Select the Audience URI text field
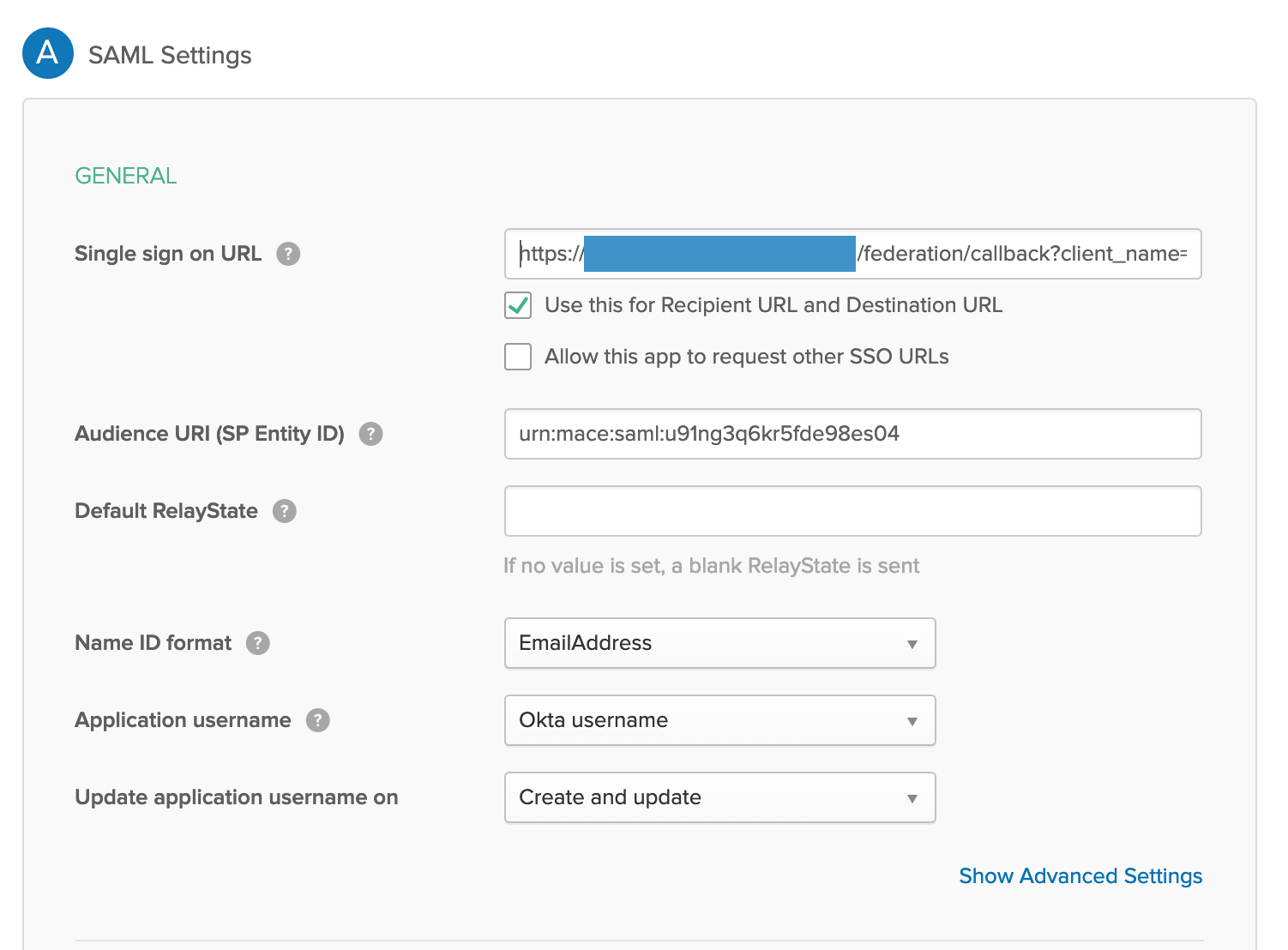The height and width of the screenshot is (950, 1288). point(852,434)
